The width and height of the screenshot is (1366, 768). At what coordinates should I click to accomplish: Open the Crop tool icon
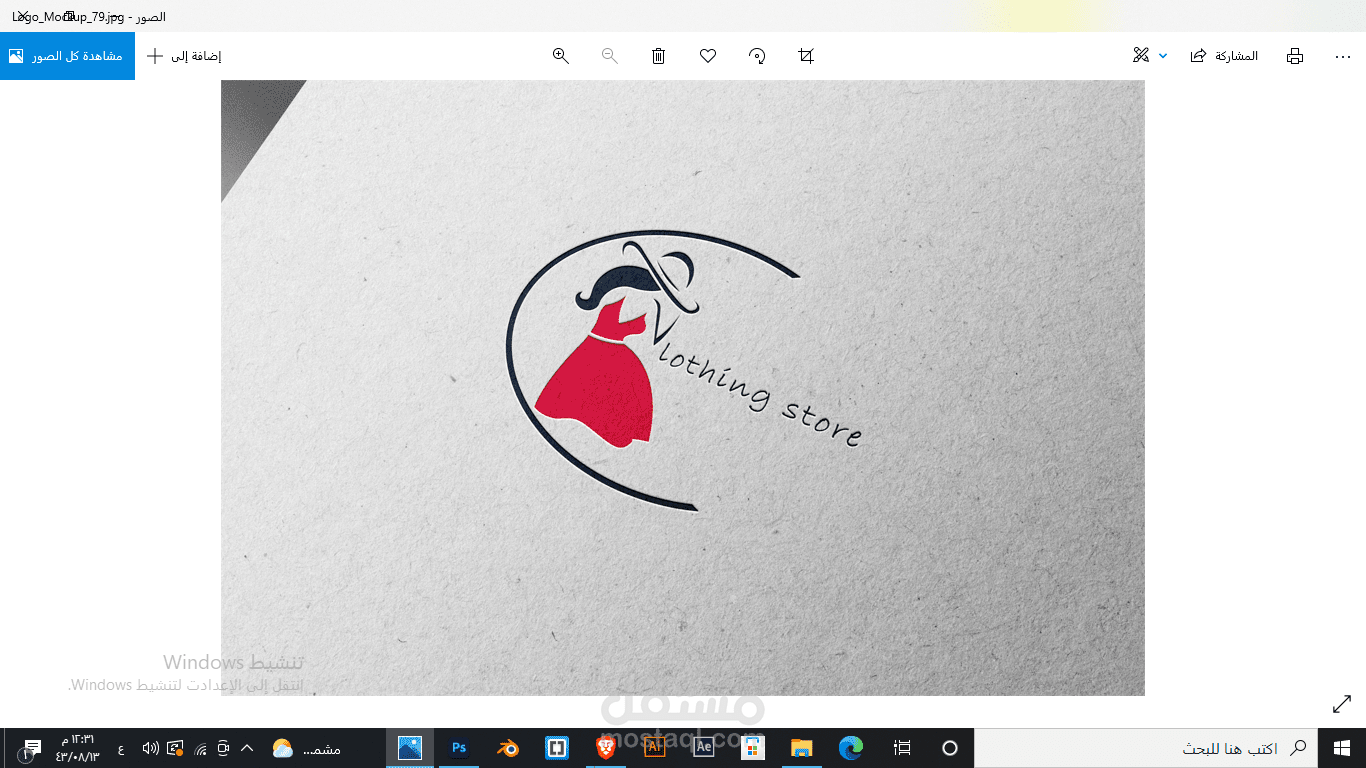[805, 56]
